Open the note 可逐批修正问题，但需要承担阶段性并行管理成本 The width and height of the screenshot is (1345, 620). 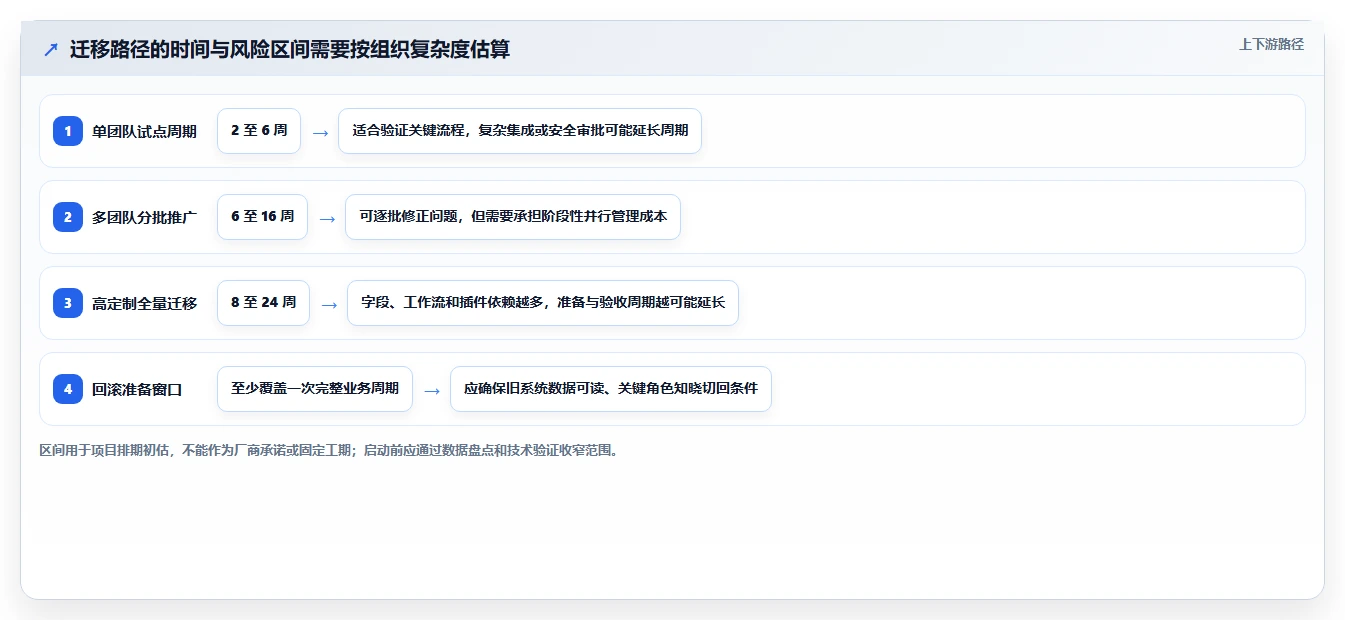[x=513, y=217]
